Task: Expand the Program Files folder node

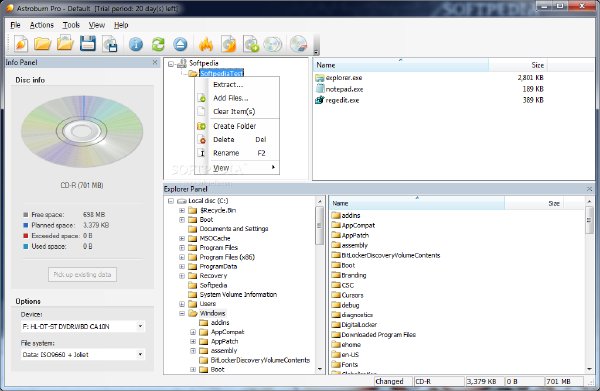Action: click(x=182, y=248)
